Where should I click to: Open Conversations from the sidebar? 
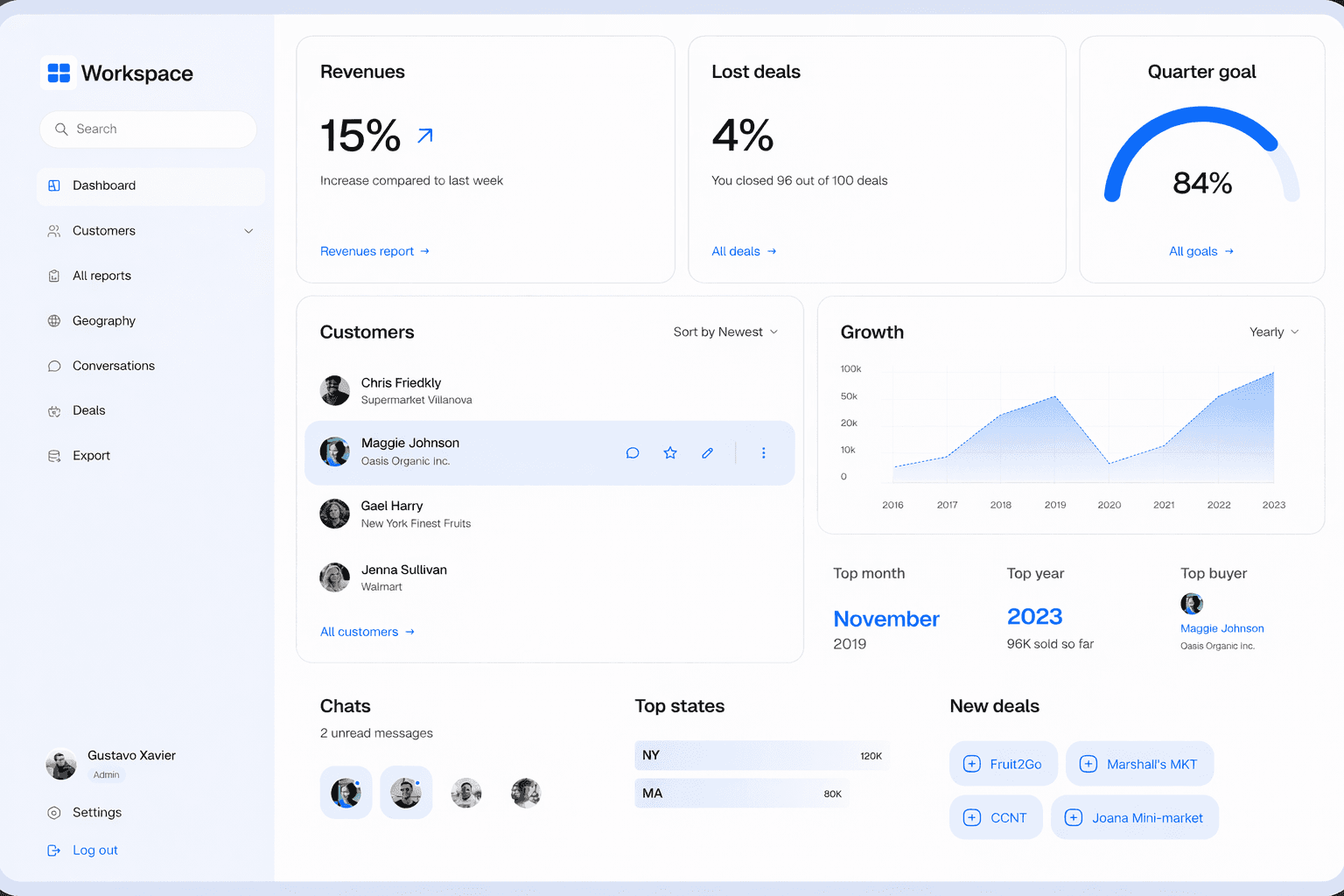(114, 365)
